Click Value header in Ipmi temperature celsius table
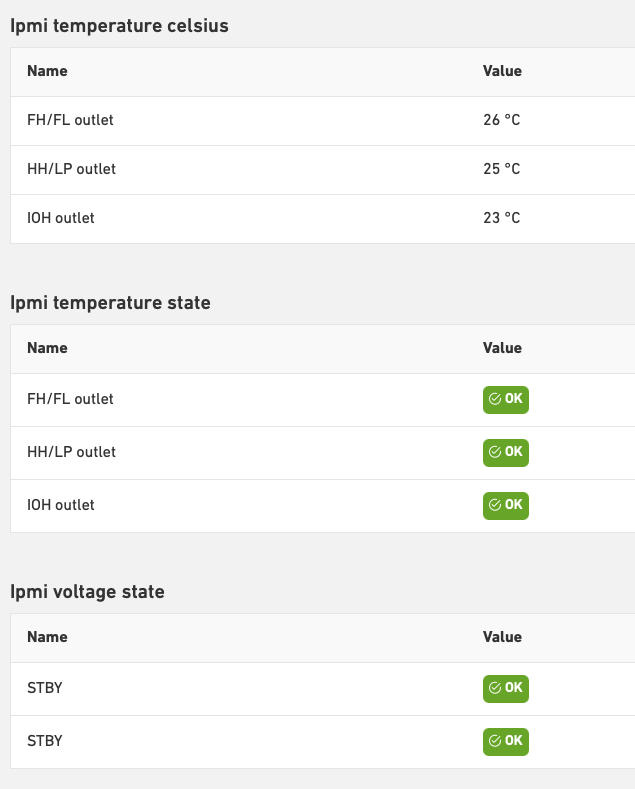 click(x=502, y=71)
